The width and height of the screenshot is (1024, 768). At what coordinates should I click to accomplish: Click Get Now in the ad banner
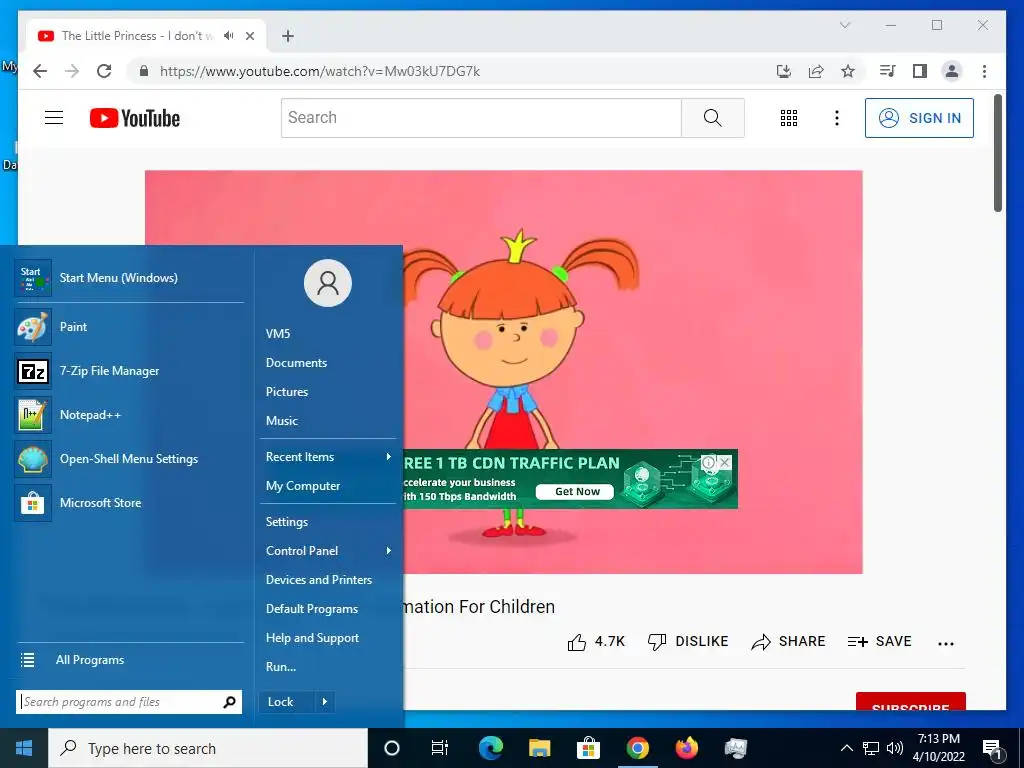click(x=577, y=491)
